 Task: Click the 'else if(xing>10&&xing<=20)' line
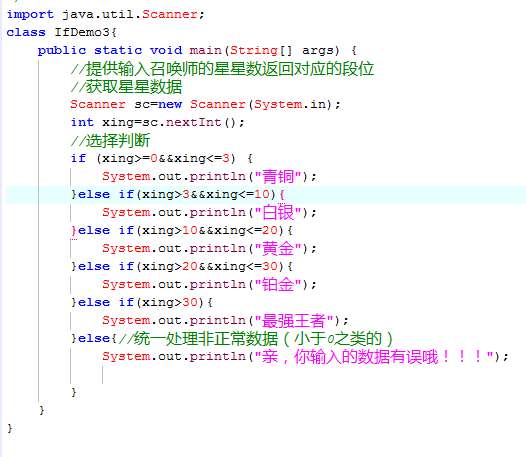(x=181, y=231)
